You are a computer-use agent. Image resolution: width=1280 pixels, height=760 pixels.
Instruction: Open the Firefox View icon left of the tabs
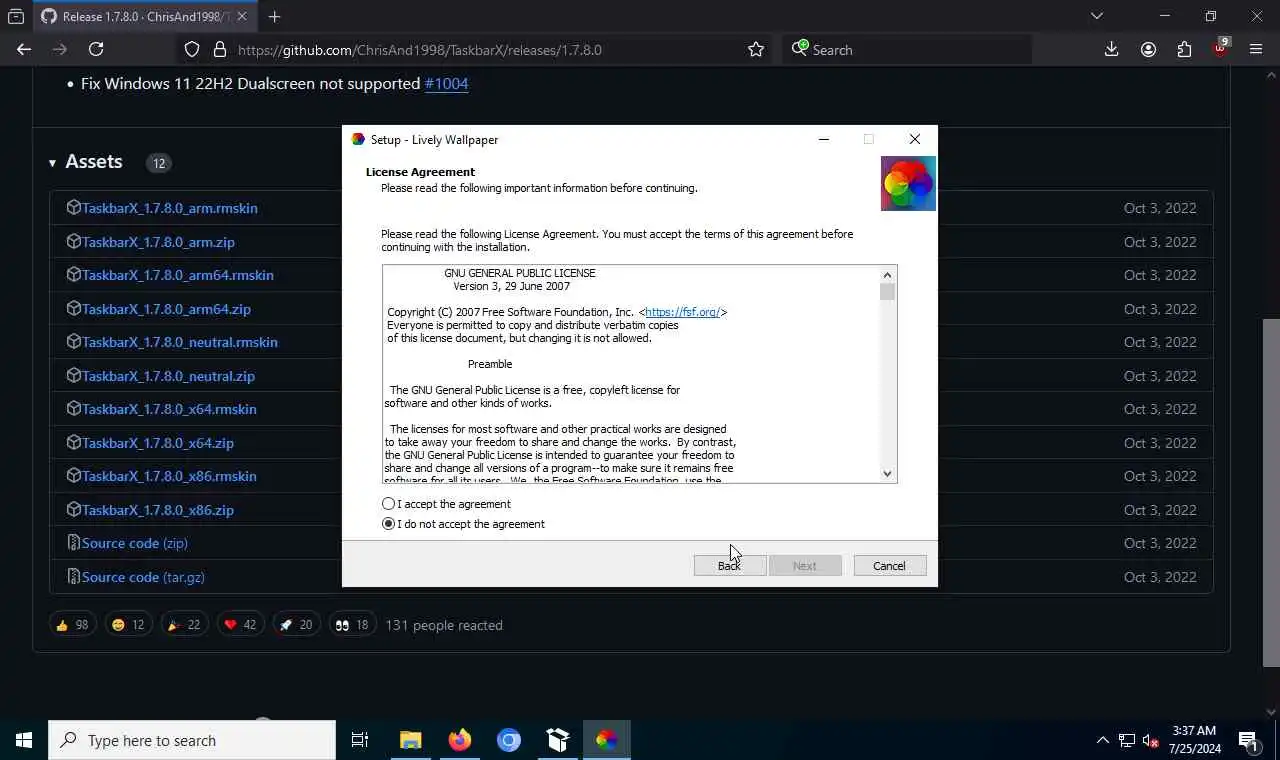(x=16, y=16)
